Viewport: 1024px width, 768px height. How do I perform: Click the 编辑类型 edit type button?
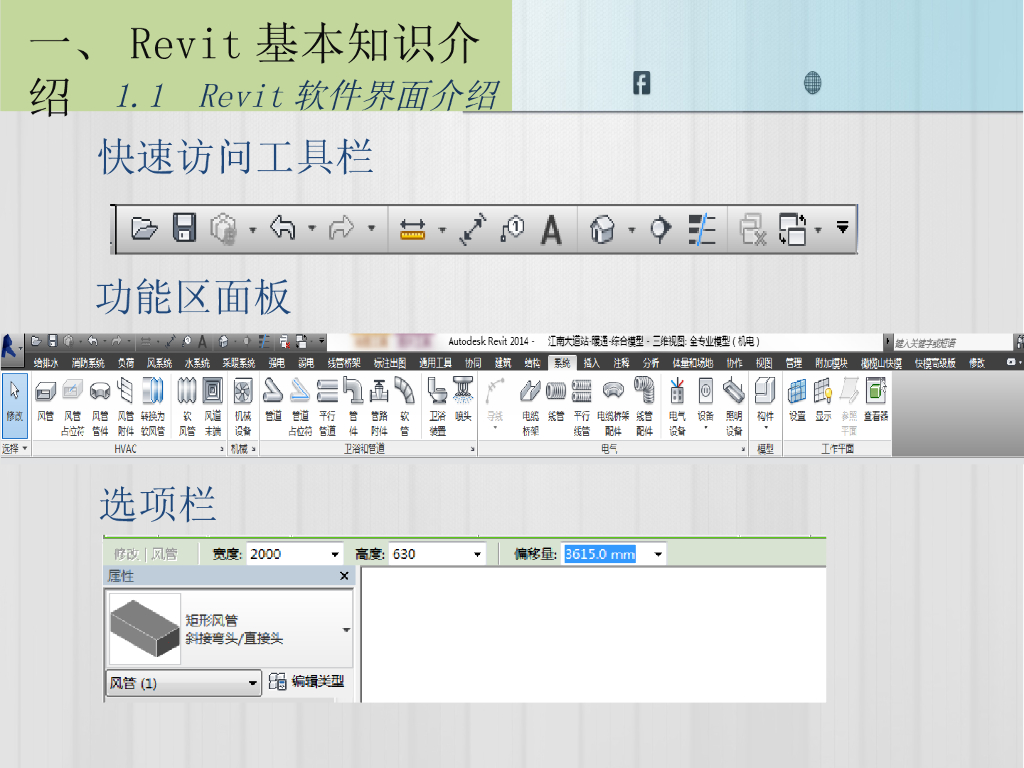pyautogui.click(x=307, y=682)
